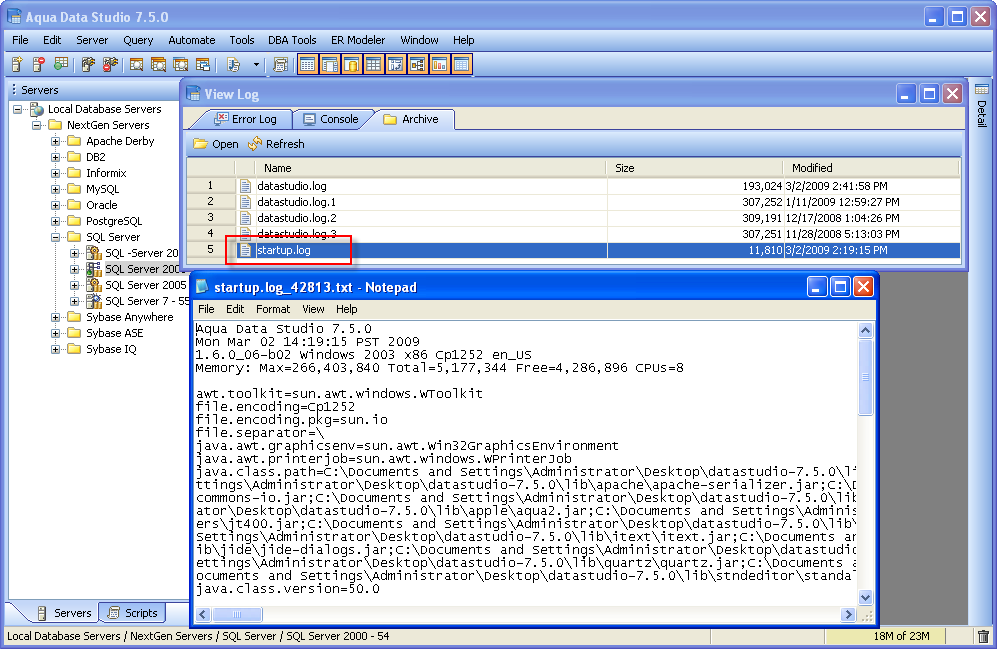Image resolution: width=997 pixels, height=649 pixels.
Task: Click the green-dot table toolbar icon
Action: coord(61,64)
